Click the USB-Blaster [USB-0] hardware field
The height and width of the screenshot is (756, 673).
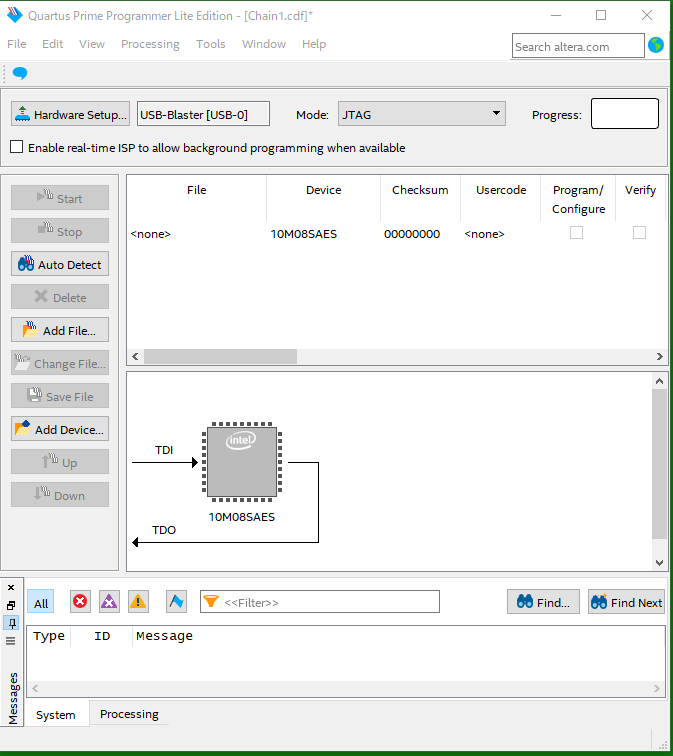(203, 114)
